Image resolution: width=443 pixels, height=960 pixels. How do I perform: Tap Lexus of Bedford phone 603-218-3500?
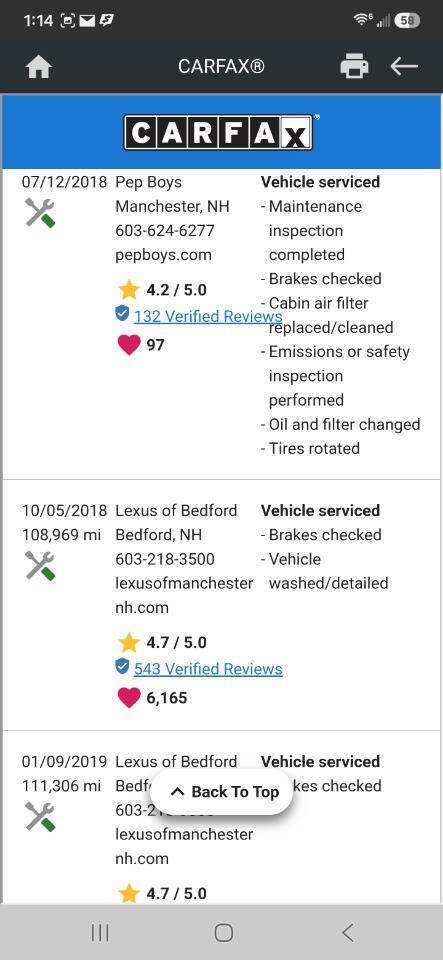(x=165, y=559)
